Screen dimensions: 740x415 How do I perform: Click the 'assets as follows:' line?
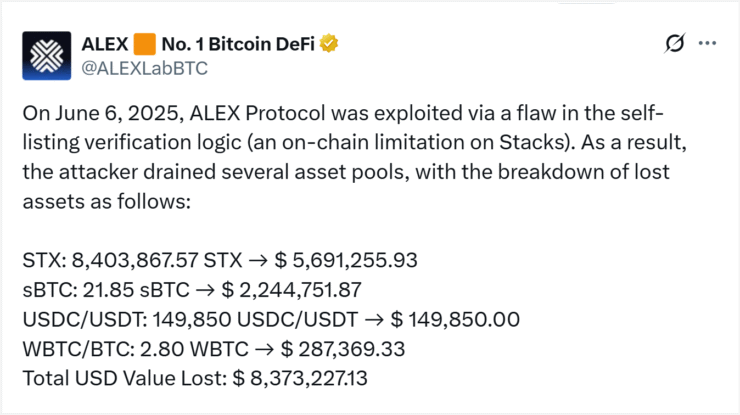[107, 202]
